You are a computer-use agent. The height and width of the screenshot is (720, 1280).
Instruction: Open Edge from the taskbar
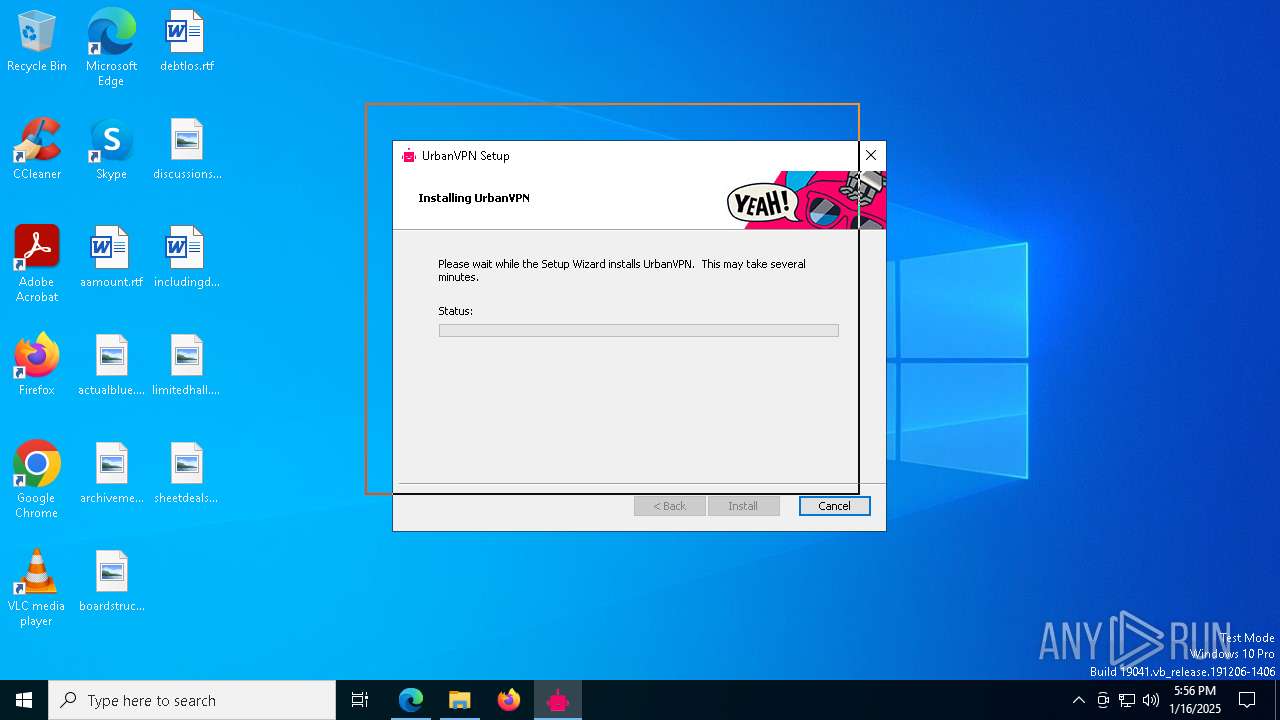pos(411,700)
